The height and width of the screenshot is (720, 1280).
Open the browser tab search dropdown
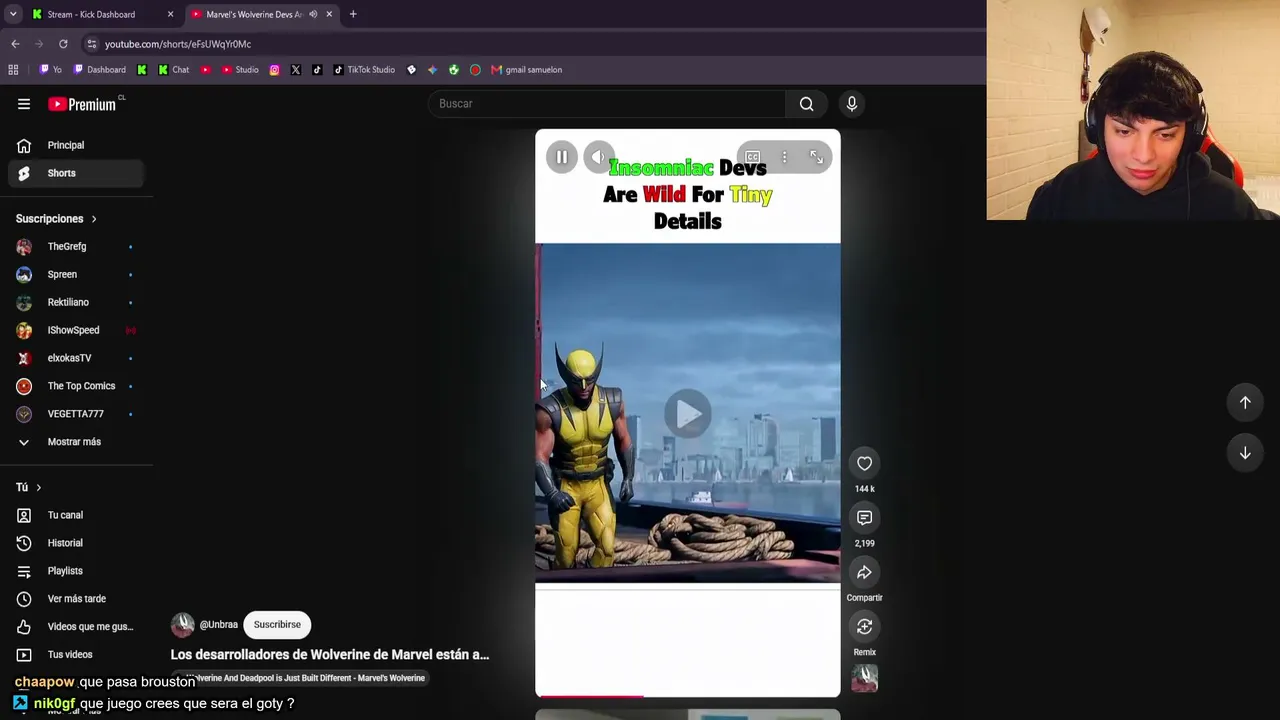click(13, 14)
